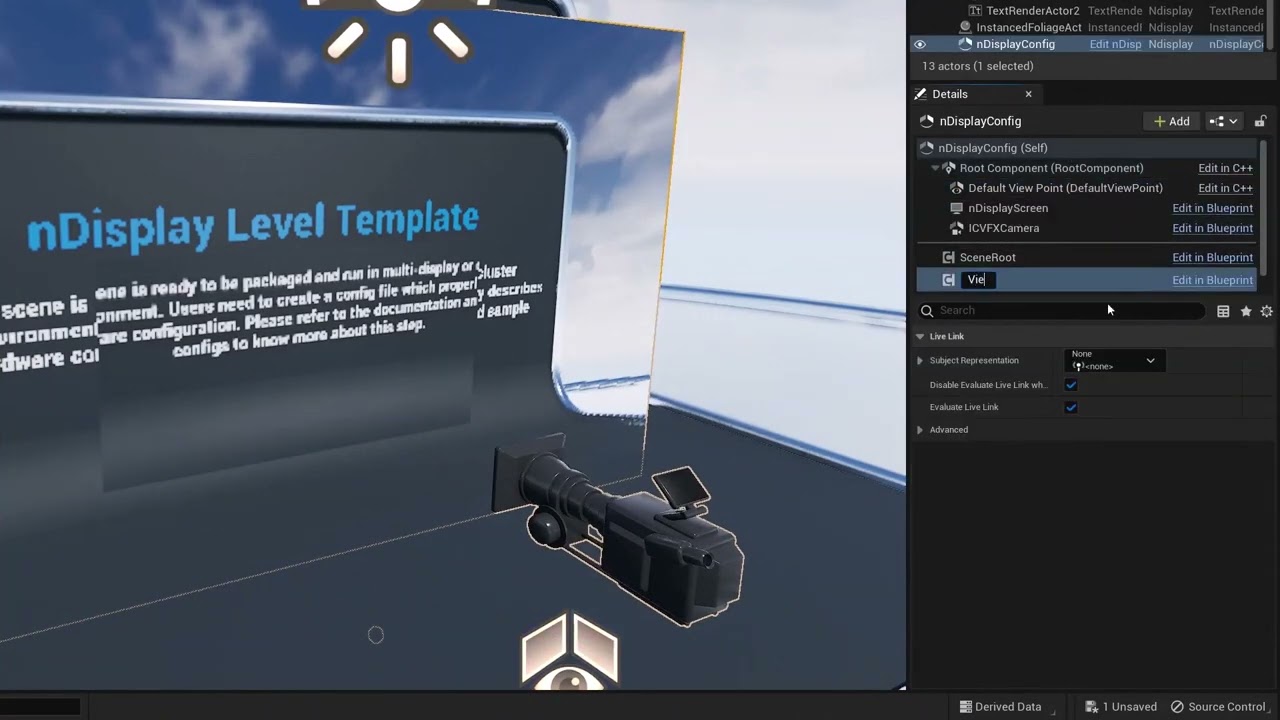Click the nDisplay cluster icon in viewport
The width and height of the screenshot is (1280, 720).
pyautogui.click(x=570, y=650)
